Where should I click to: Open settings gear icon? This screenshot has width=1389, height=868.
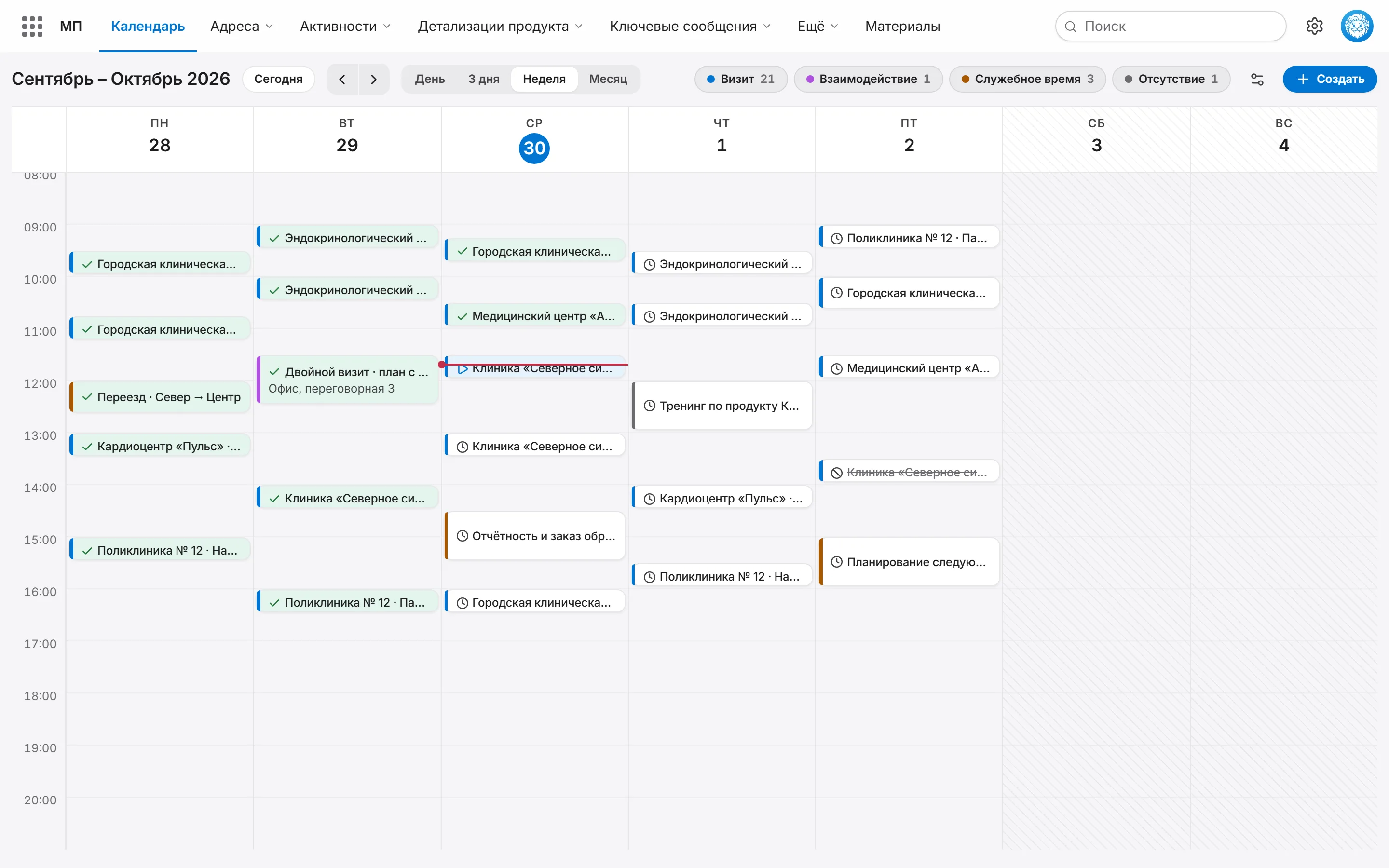click(x=1314, y=27)
